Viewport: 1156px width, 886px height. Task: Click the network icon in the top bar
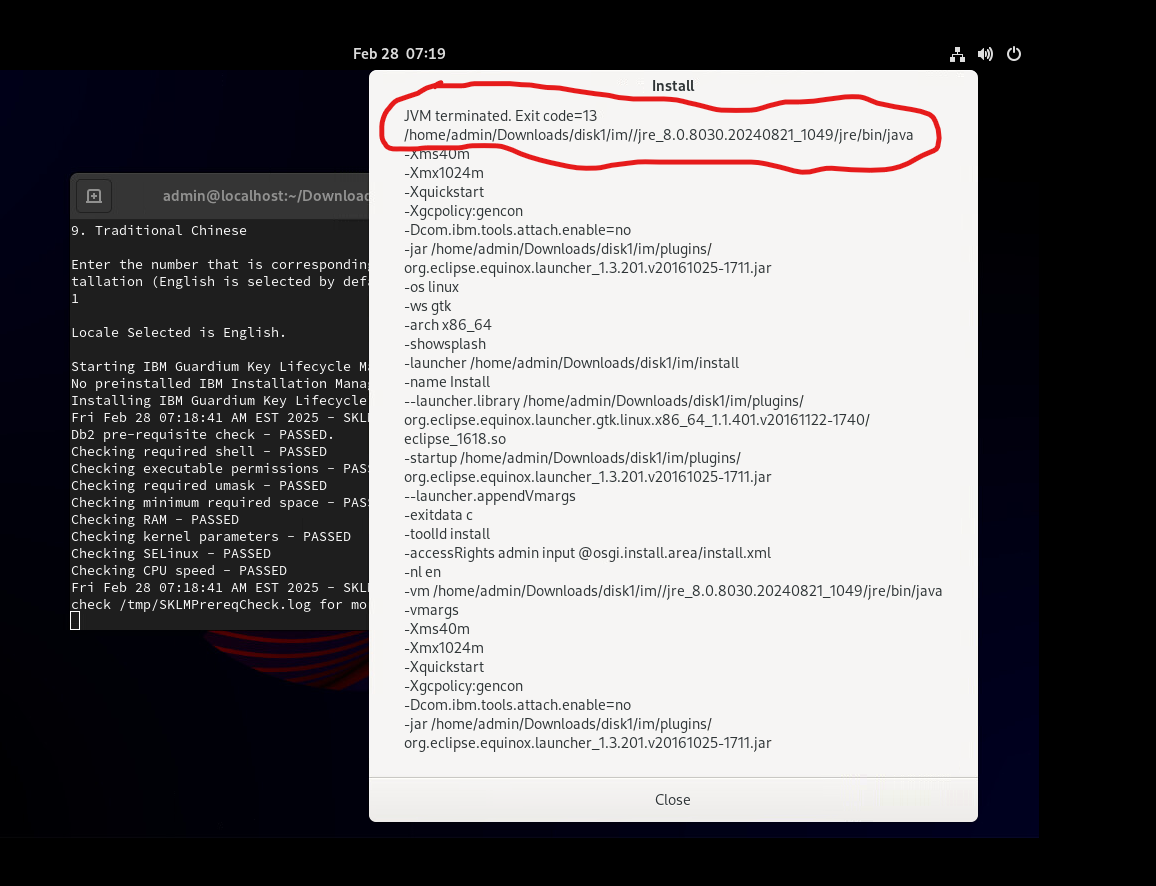coord(957,54)
